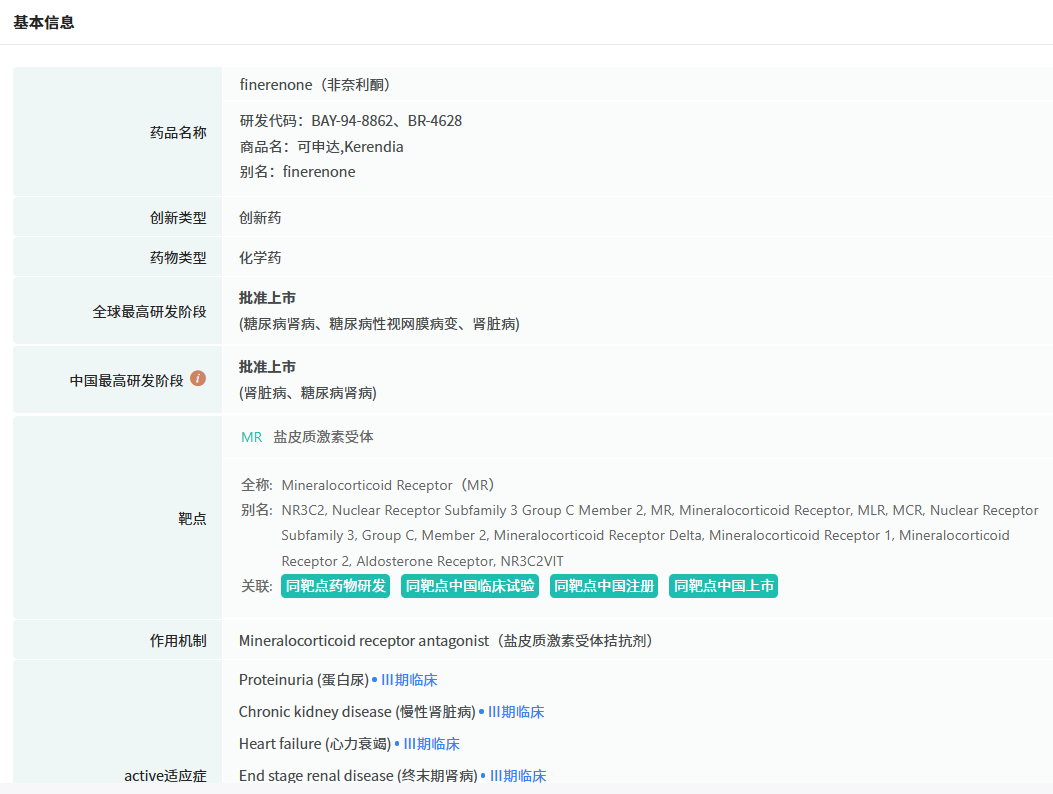Open the MR target link
The height and width of the screenshot is (794, 1053).
pos(251,437)
